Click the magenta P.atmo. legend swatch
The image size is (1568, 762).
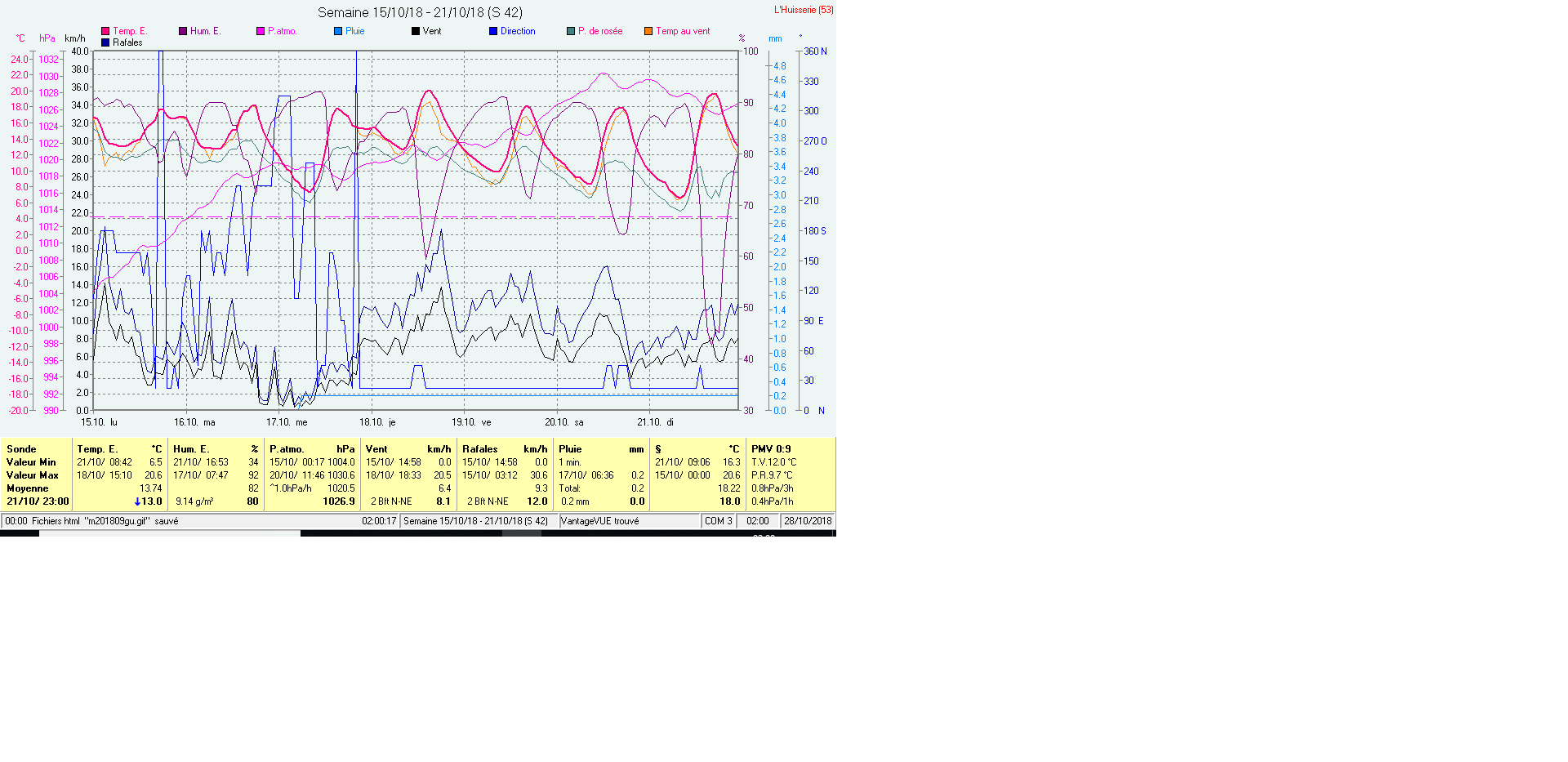(261, 31)
